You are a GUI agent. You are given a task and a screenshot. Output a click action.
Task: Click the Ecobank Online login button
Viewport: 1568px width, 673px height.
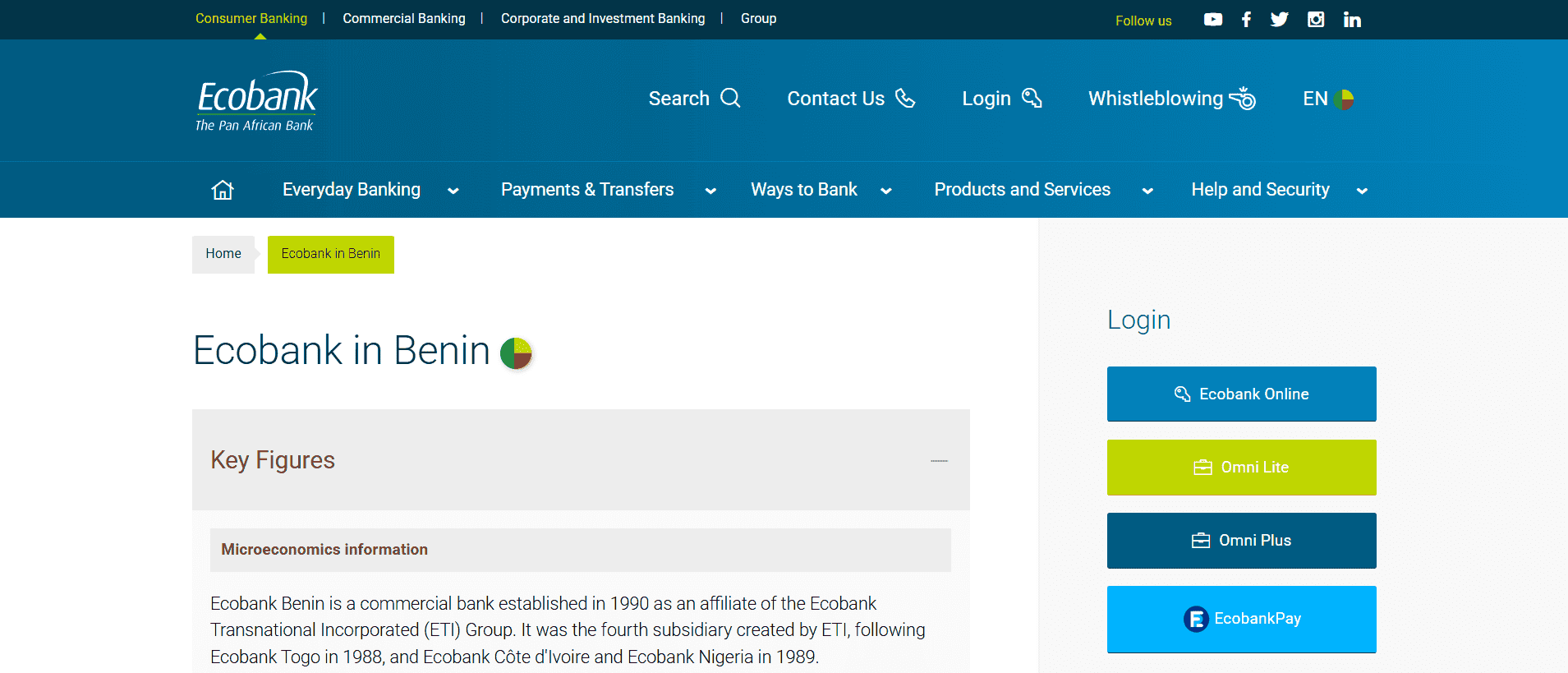[1240, 394]
